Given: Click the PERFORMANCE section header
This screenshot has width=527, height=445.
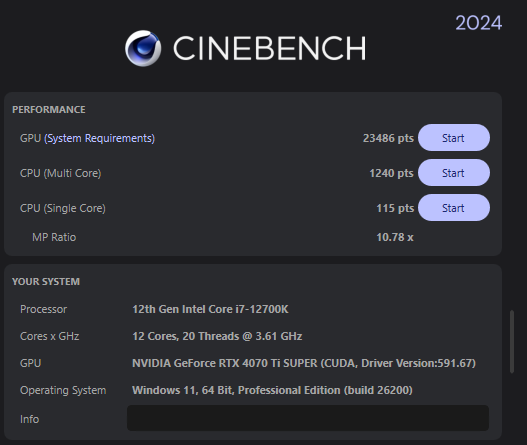Looking at the screenshot, I should tap(49, 110).
